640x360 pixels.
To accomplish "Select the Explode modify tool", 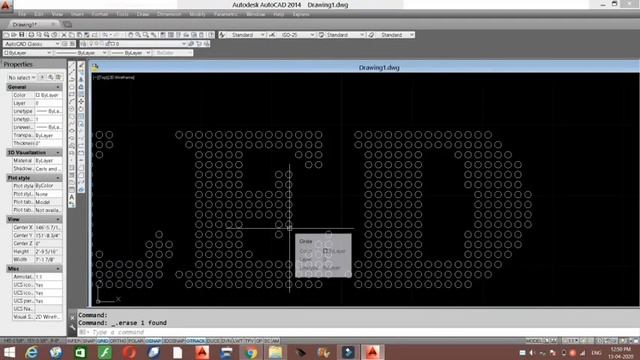I will [x=81, y=189].
